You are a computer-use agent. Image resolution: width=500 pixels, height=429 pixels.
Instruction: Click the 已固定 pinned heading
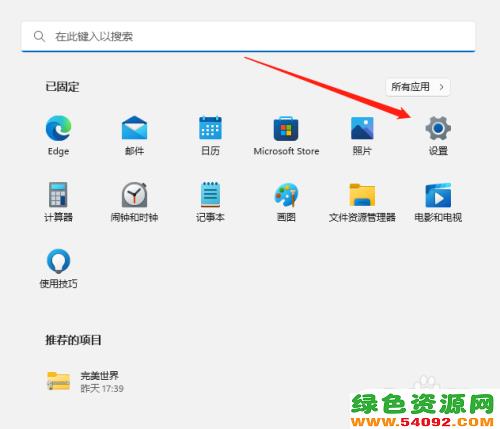tap(62, 87)
